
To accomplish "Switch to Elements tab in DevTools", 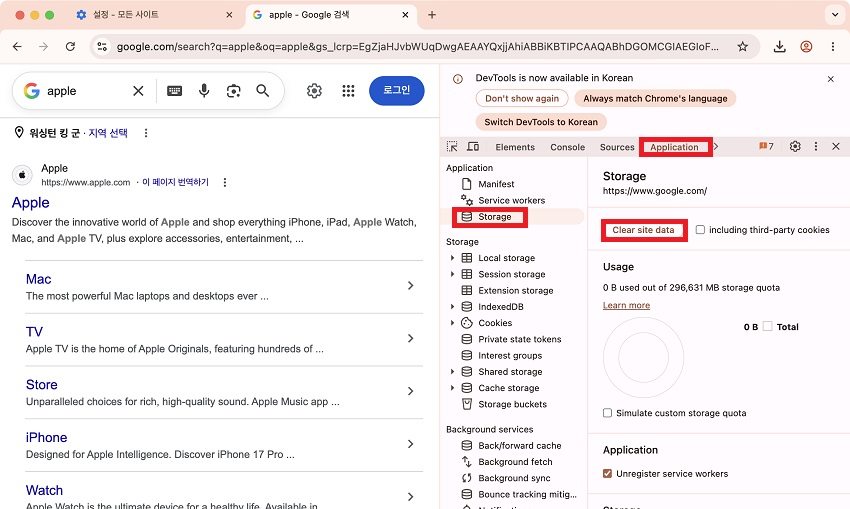I will coord(515,147).
